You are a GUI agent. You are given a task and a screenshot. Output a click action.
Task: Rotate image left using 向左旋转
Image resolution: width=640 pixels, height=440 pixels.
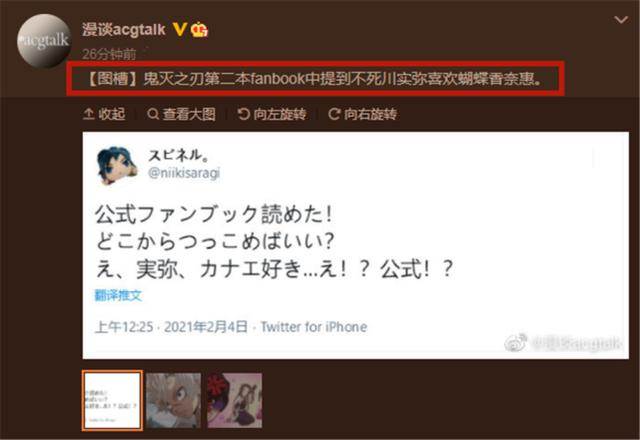click(272, 114)
